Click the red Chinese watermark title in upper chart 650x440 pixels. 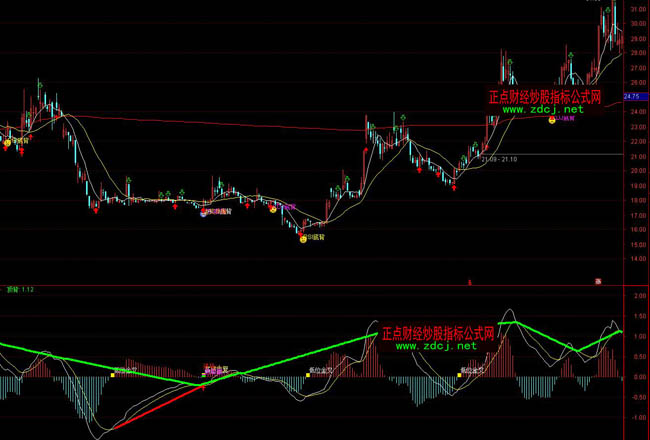544,97
